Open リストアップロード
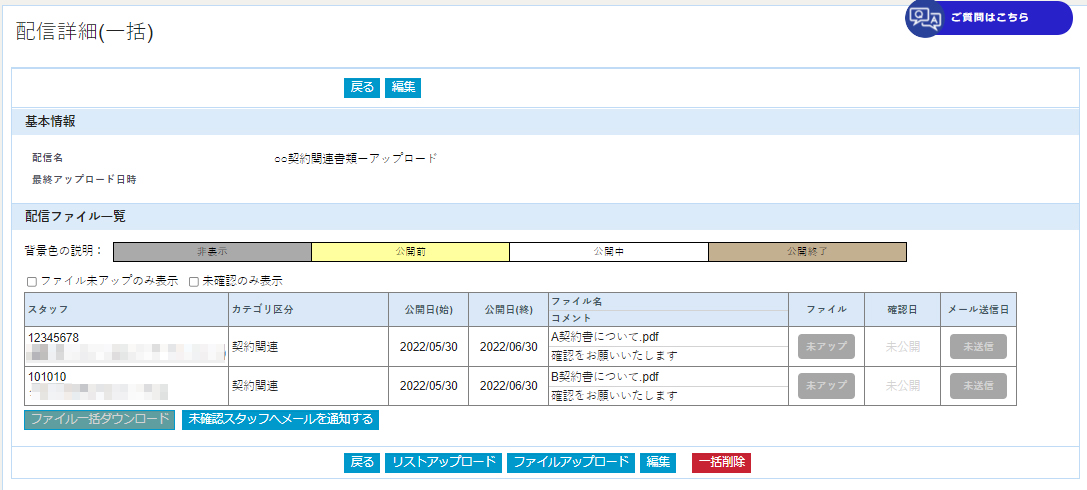 (444, 462)
